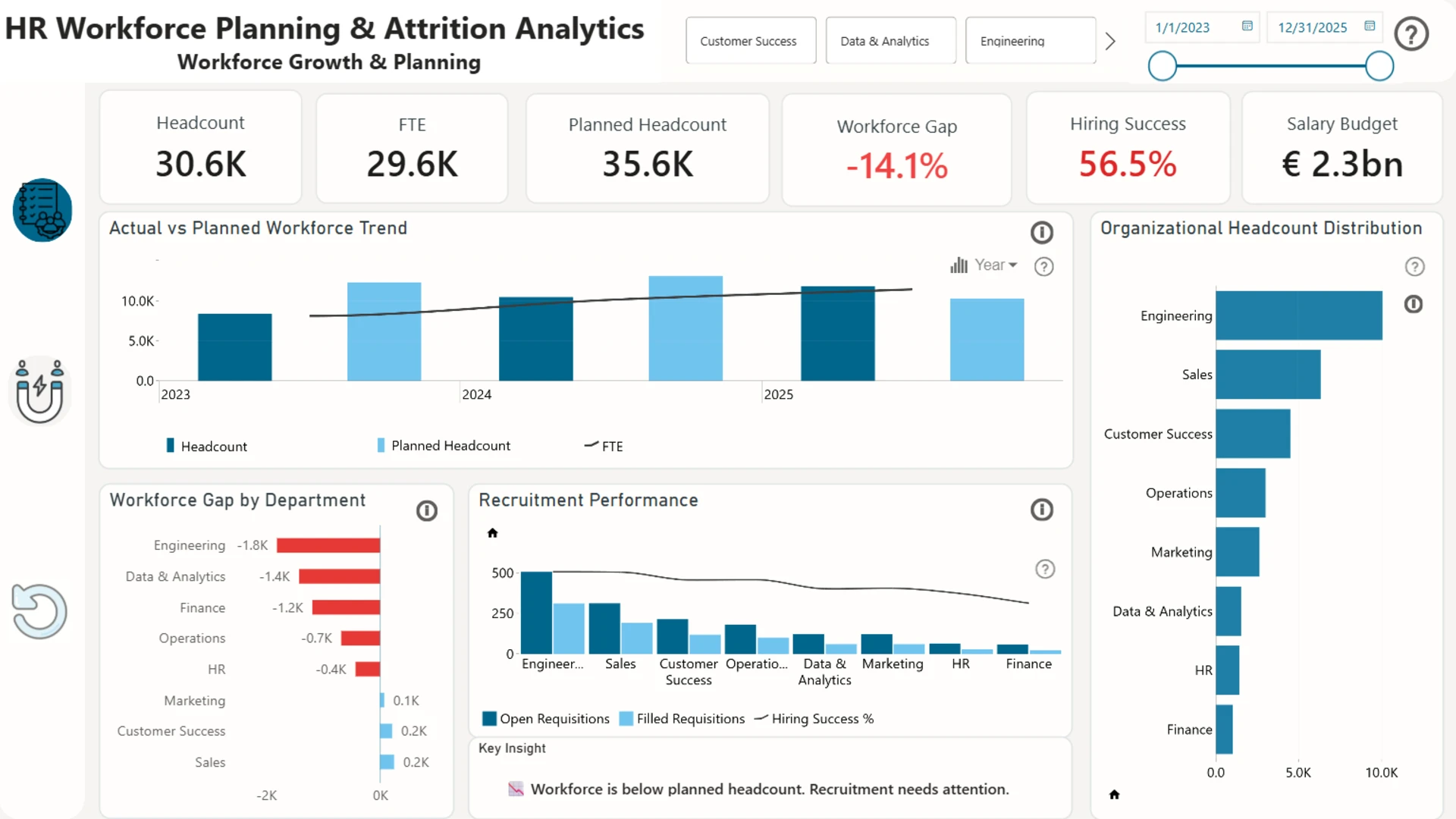Select the Data & Analytics department filter
Screen dimensions: 1456x819
click(890, 41)
